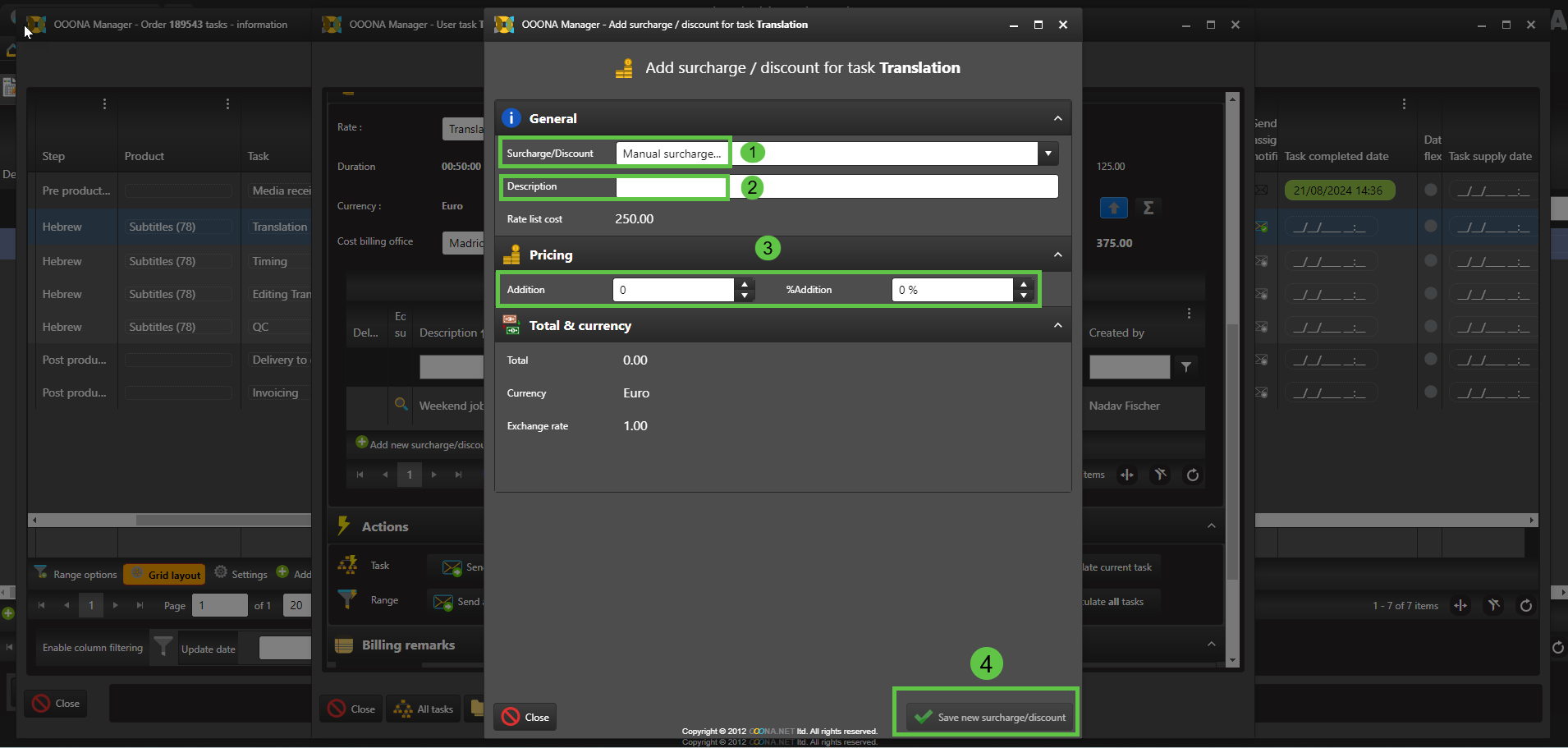Collapse the Total & currency section
The height and width of the screenshot is (748, 1568).
pos(1057,326)
